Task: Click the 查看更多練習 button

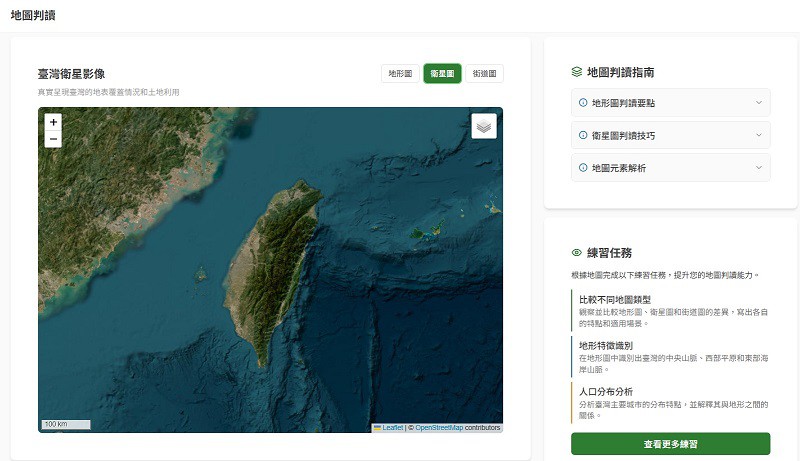Action: pos(670,444)
